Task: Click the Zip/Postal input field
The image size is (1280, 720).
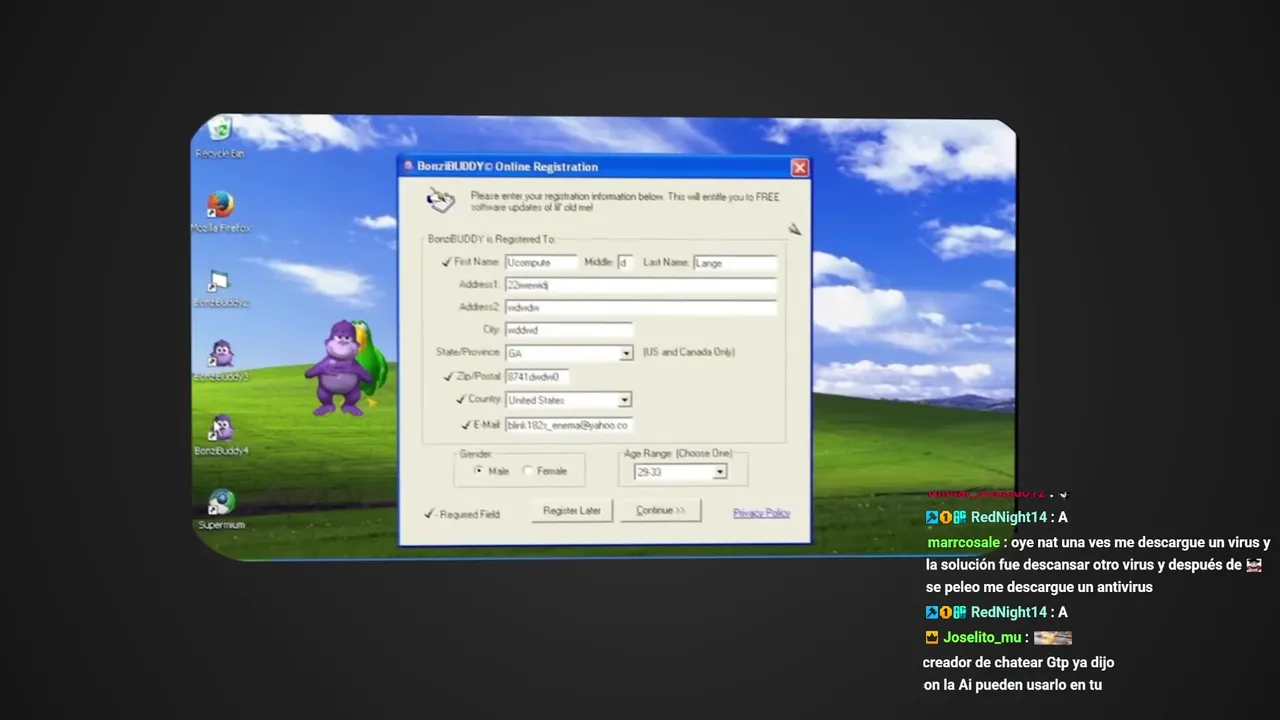Action: (537, 377)
